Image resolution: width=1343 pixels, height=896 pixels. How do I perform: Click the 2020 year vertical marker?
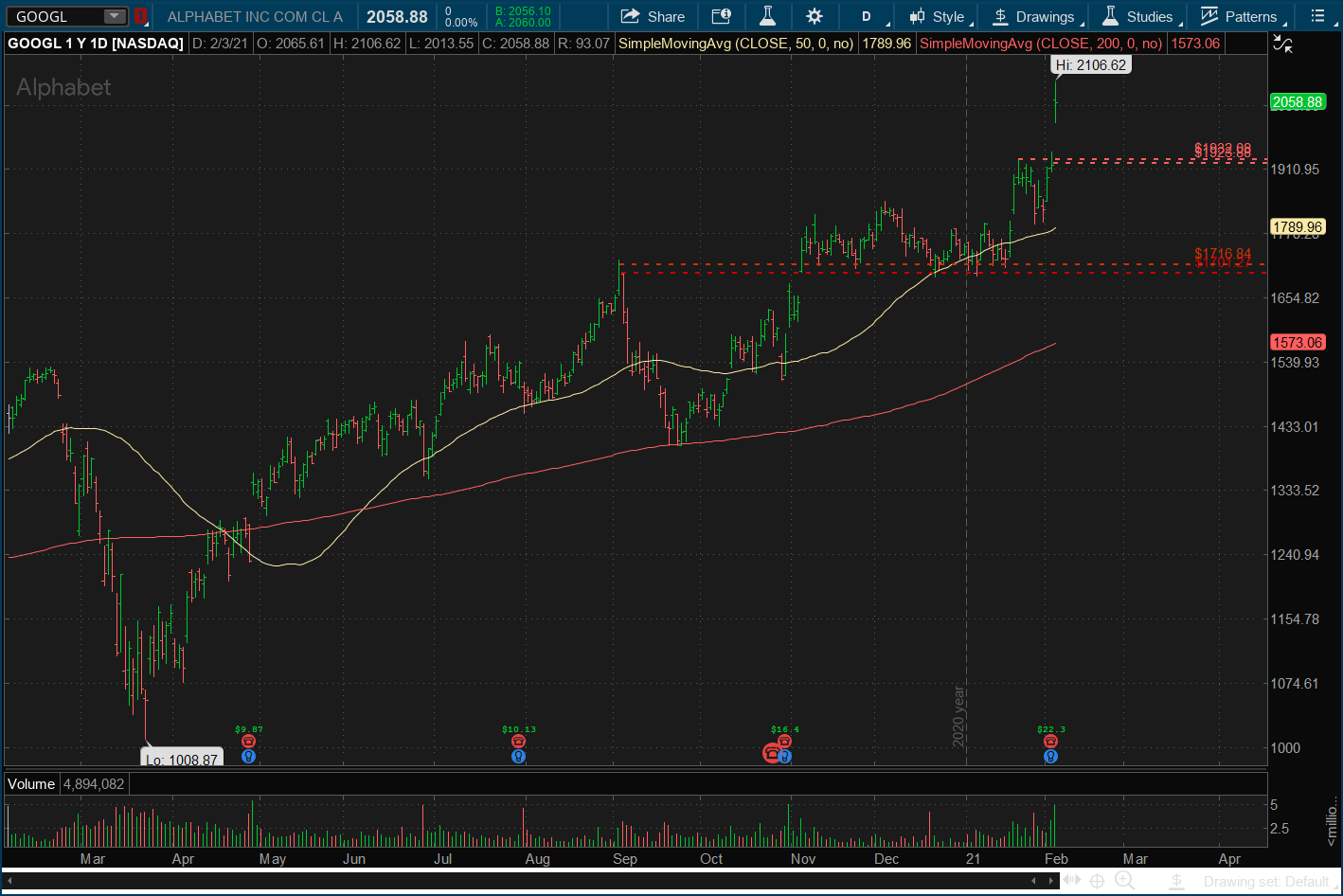[960, 716]
